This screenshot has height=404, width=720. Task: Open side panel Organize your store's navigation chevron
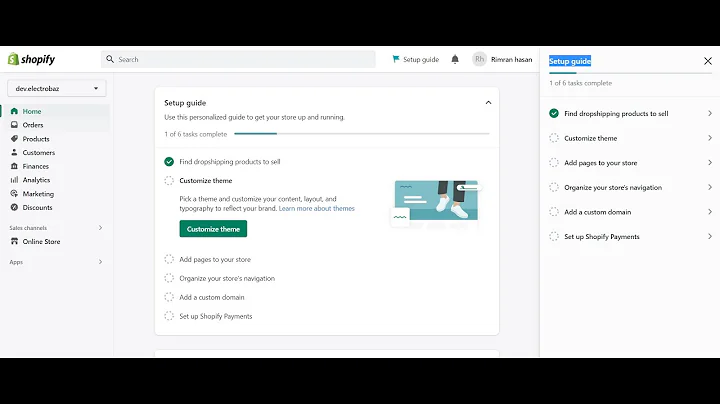tap(709, 187)
